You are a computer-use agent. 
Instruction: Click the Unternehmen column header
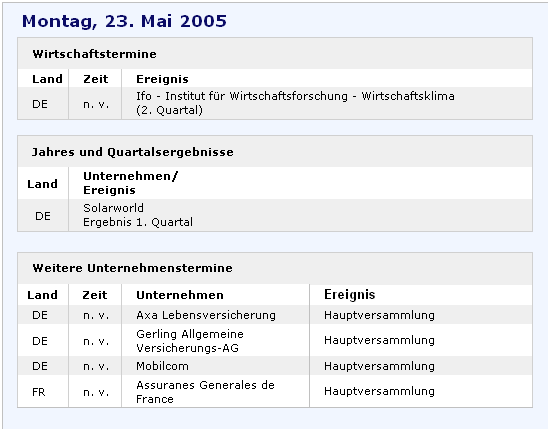click(180, 295)
